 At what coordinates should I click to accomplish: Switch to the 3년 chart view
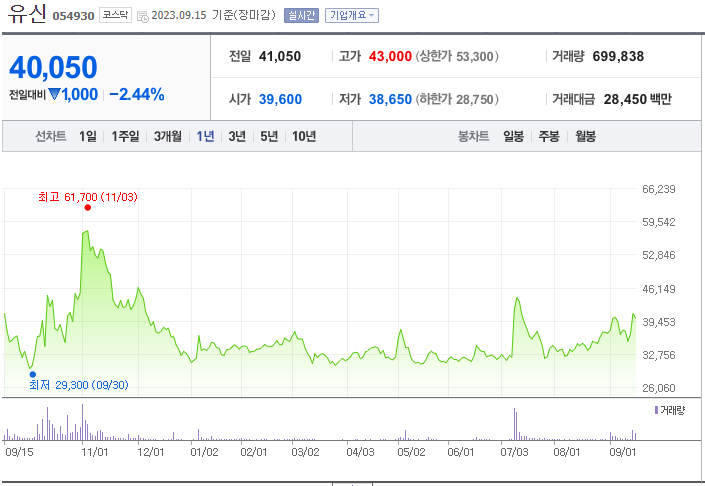click(237, 137)
